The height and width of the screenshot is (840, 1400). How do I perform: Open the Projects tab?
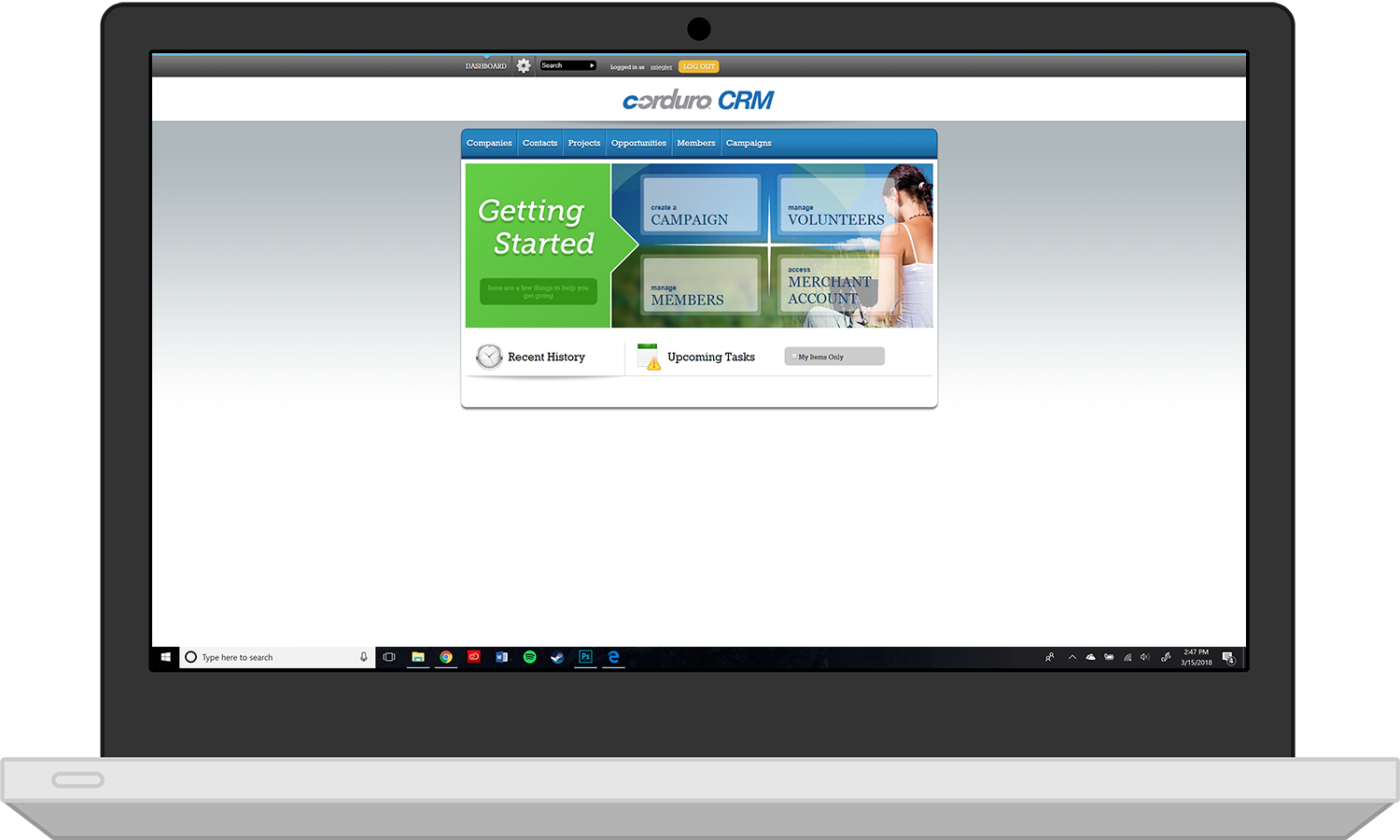coord(584,143)
